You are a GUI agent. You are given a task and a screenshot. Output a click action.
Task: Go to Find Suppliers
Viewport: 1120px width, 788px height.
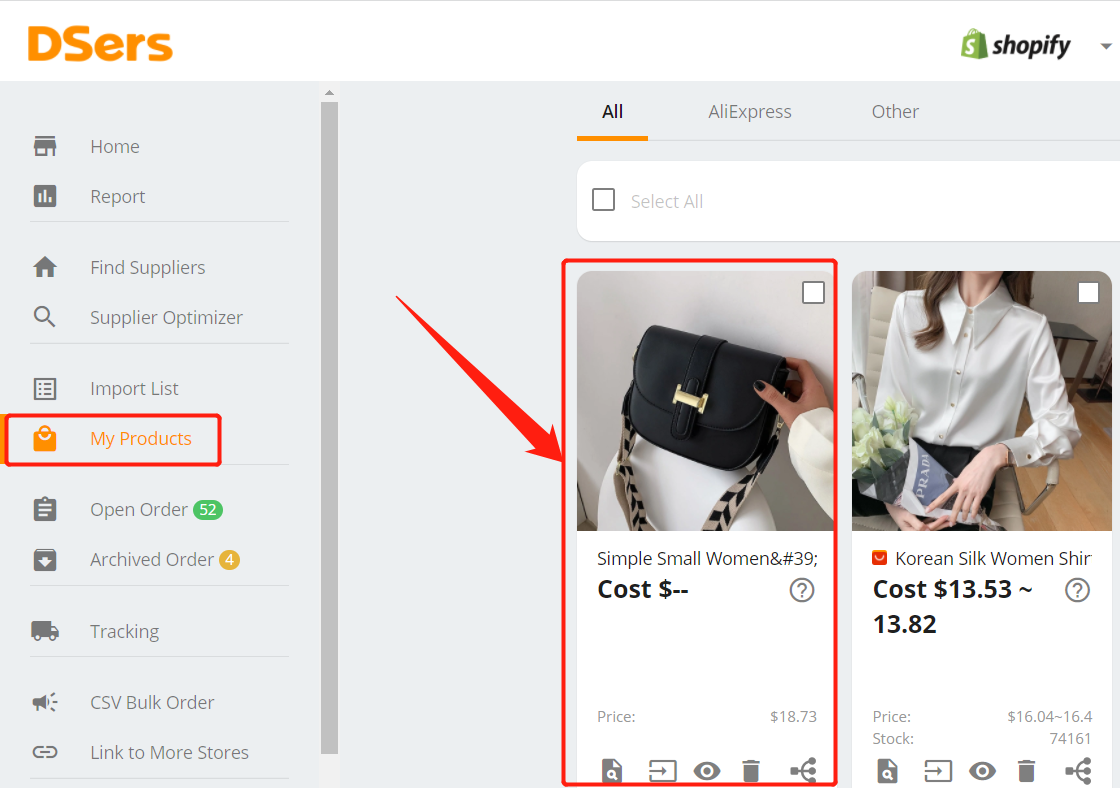tap(147, 267)
